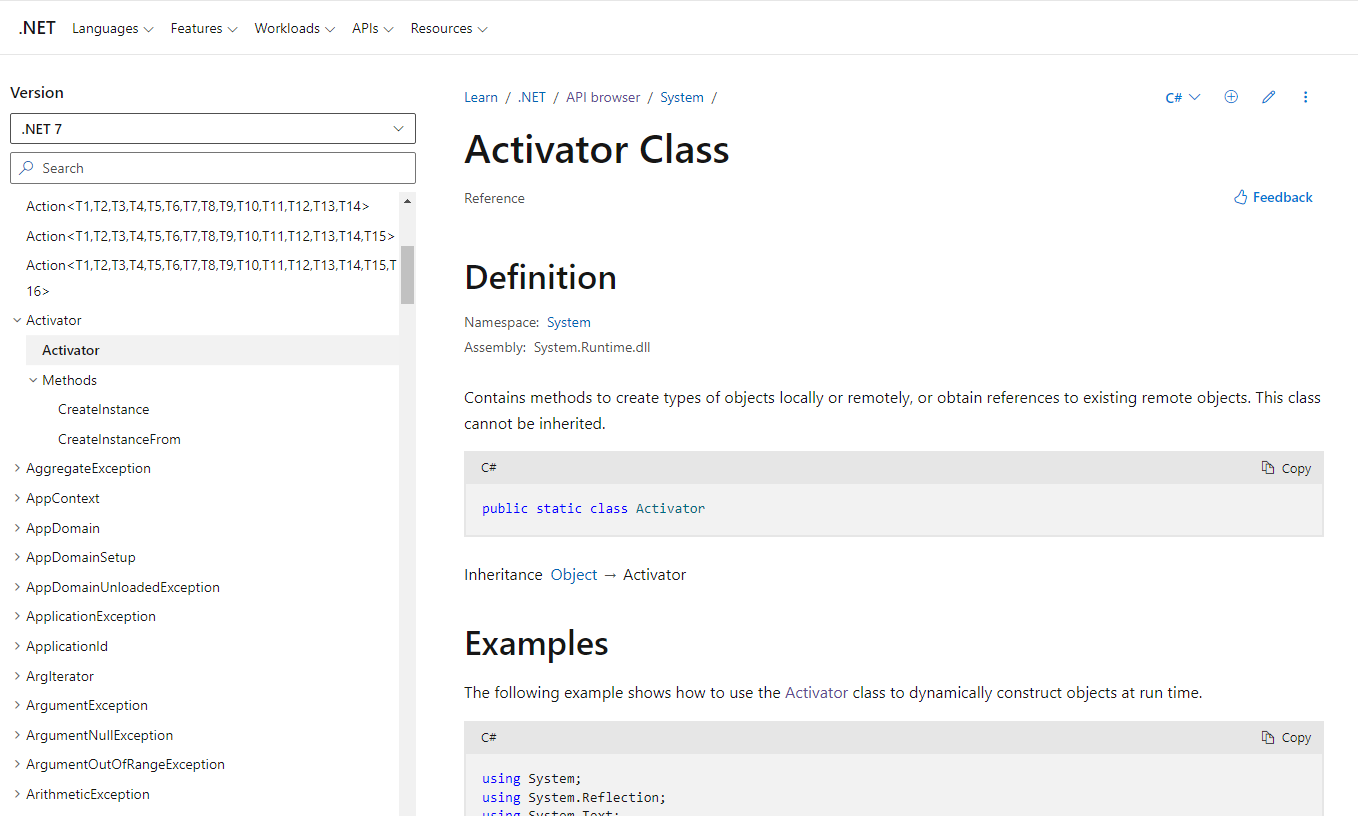Expand the ArgIterator node
The image size is (1358, 816).
click(x=17, y=676)
